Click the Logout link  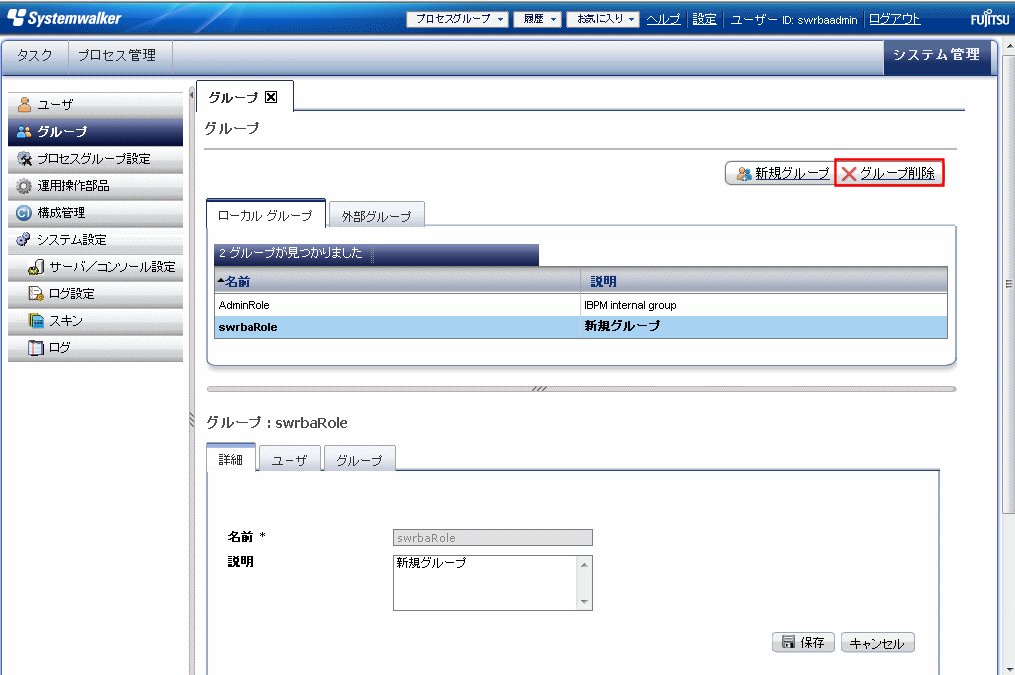(894, 19)
